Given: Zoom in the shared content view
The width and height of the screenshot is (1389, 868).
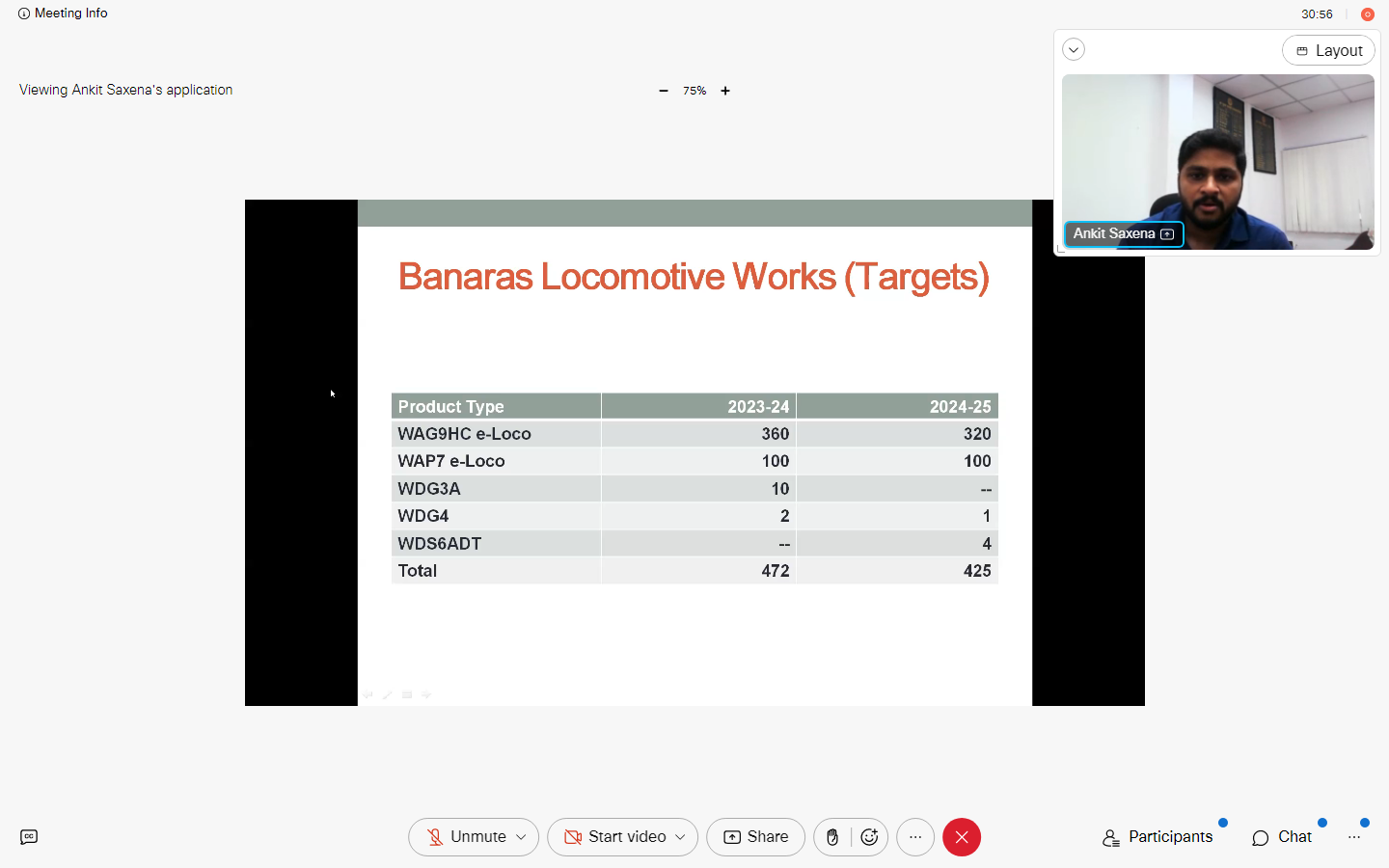Looking at the screenshot, I should [x=725, y=91].
